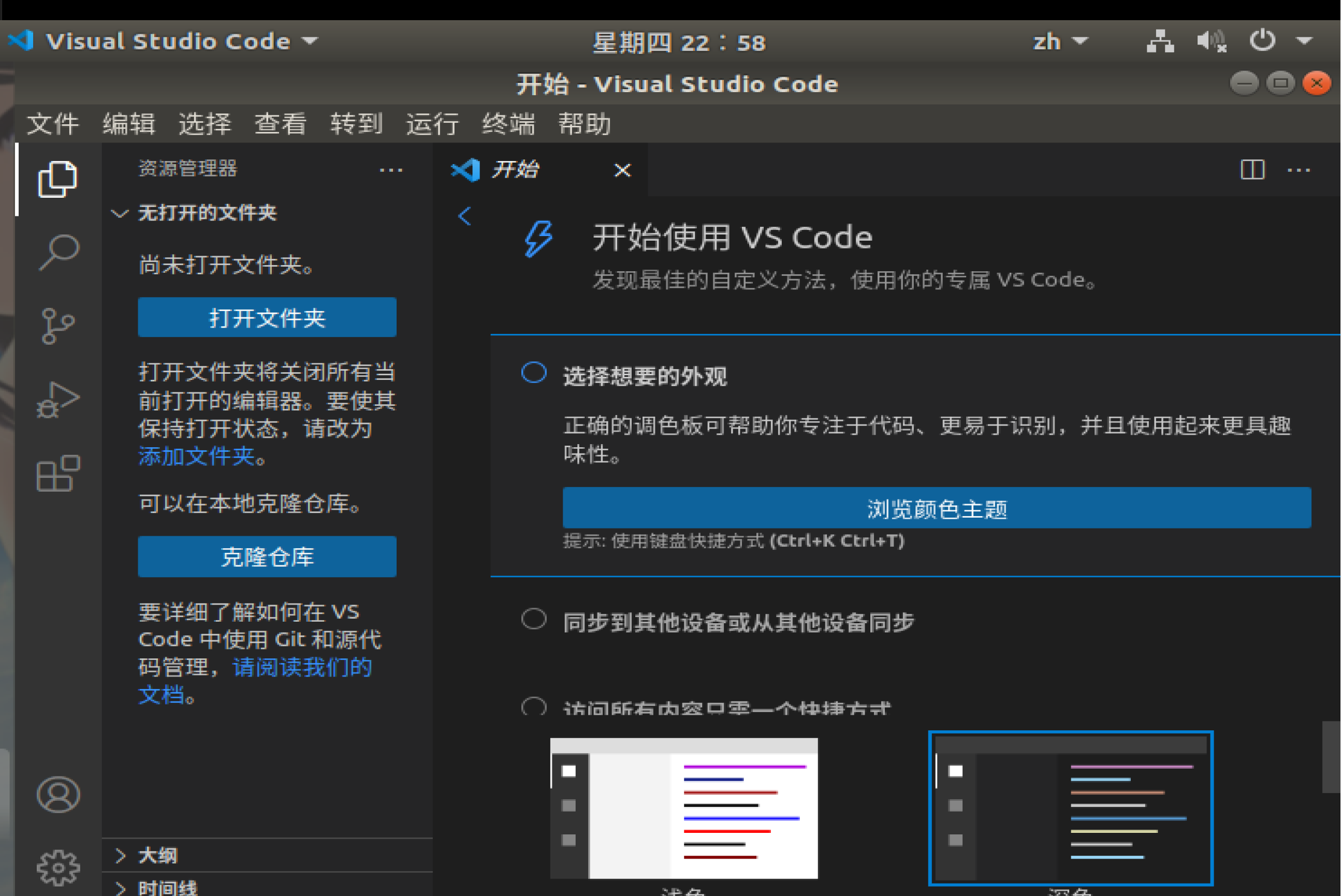This screenshot has width=1342, height=896.
Task: Click the VS Code logo in top bar
Action: (x=21, y=40)
